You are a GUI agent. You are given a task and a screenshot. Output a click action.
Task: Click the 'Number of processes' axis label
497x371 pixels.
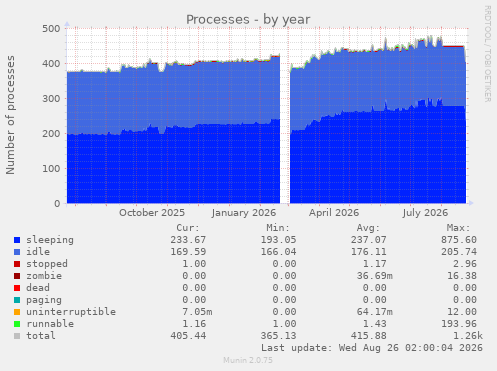pyautogui.click(x=10, y=115)
